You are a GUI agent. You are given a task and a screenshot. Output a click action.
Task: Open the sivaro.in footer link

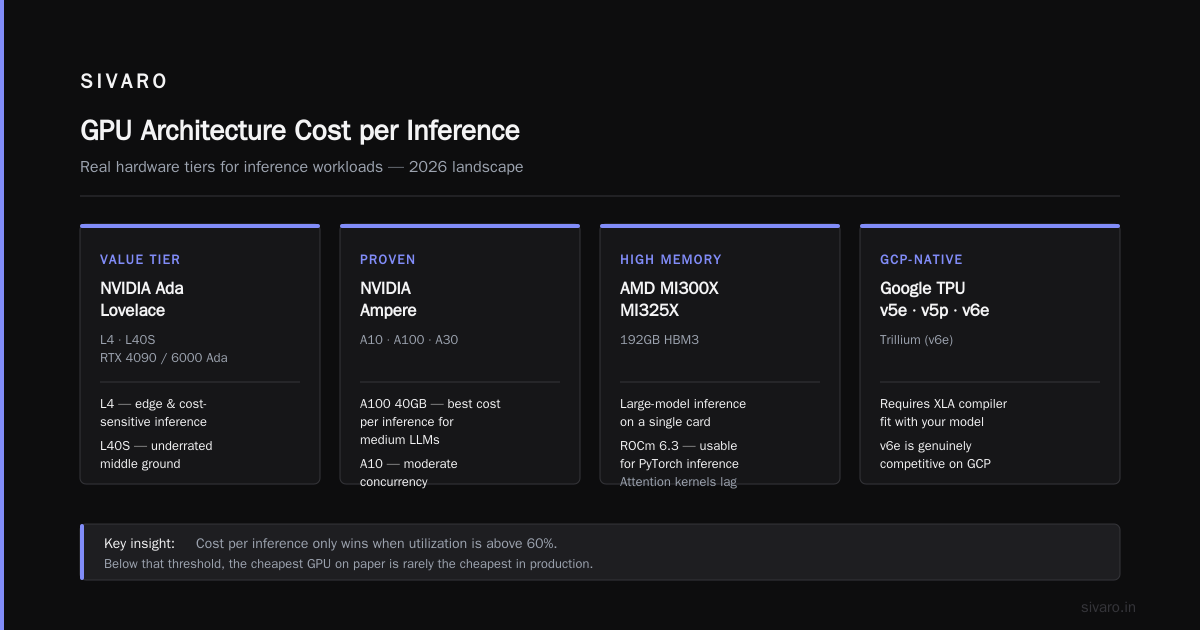coord(1108,607)
